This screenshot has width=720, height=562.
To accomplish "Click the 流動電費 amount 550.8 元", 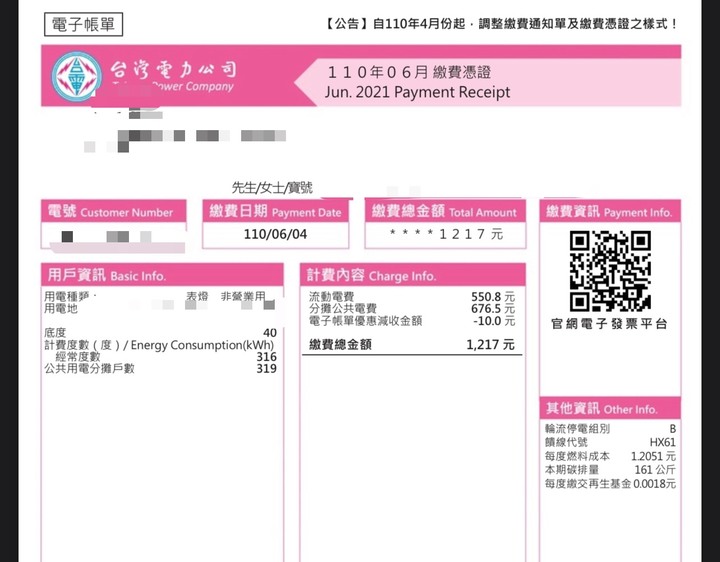I will pos(493,297).
